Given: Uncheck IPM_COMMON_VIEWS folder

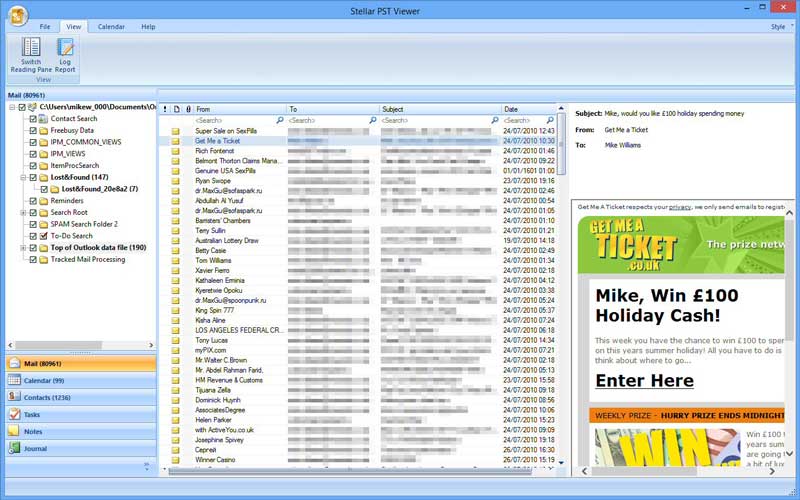Looking at the screenshot, I should [33, 142].
